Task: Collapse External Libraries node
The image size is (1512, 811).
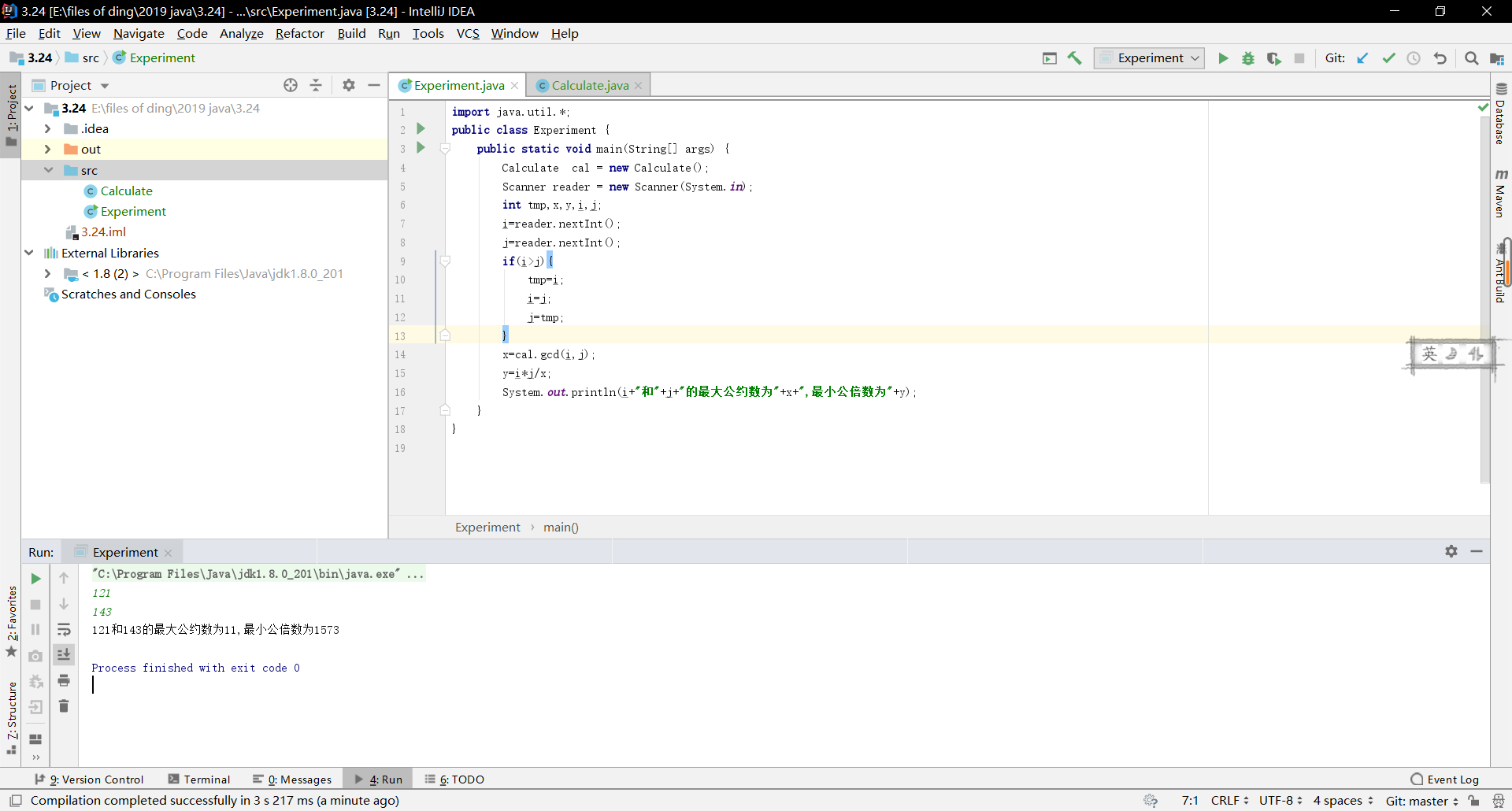Action: tap(29, 253)
